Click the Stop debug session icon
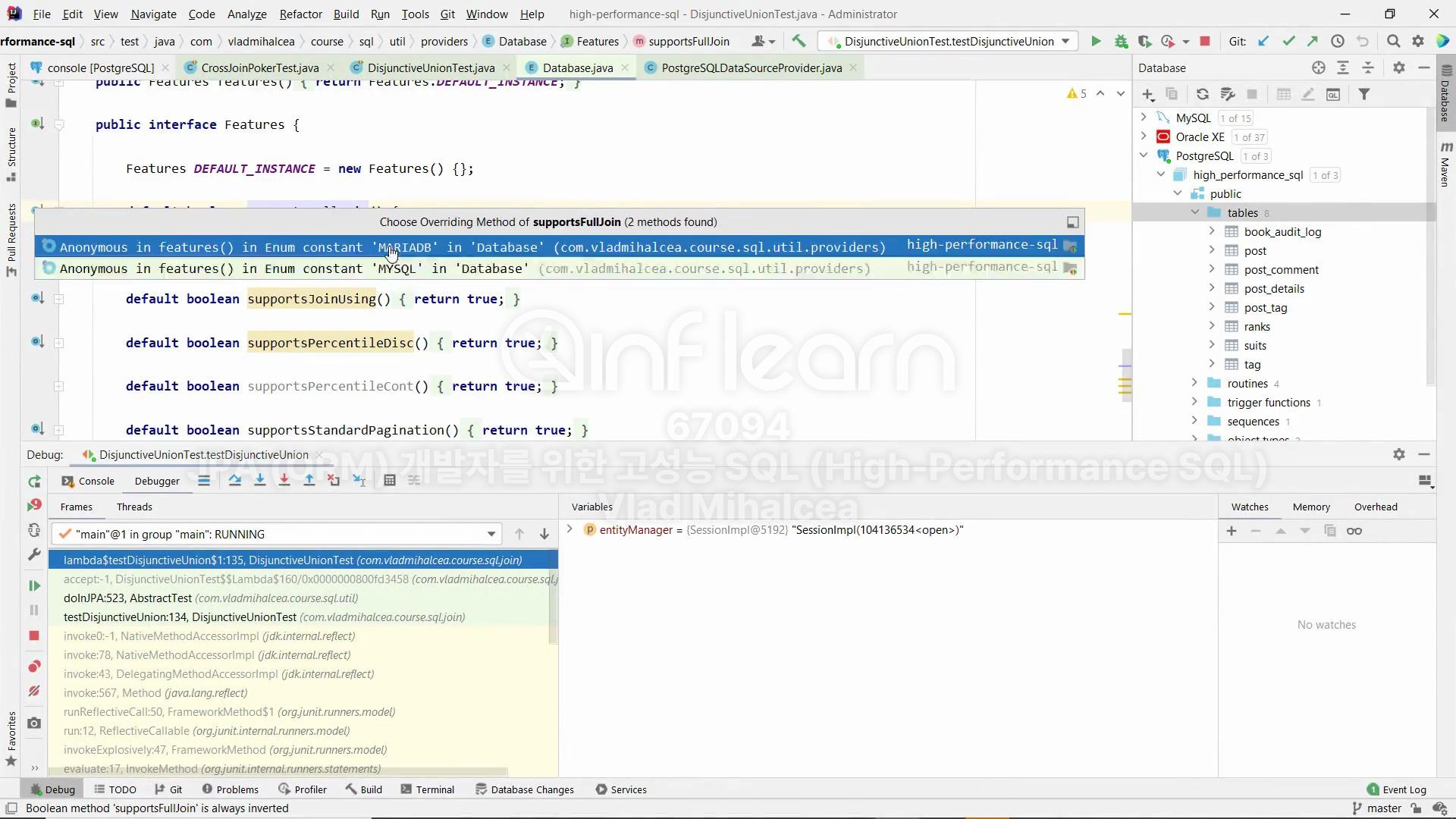Image resolution: width=1456 pixels, height=819 pixels. coord(34,635)
